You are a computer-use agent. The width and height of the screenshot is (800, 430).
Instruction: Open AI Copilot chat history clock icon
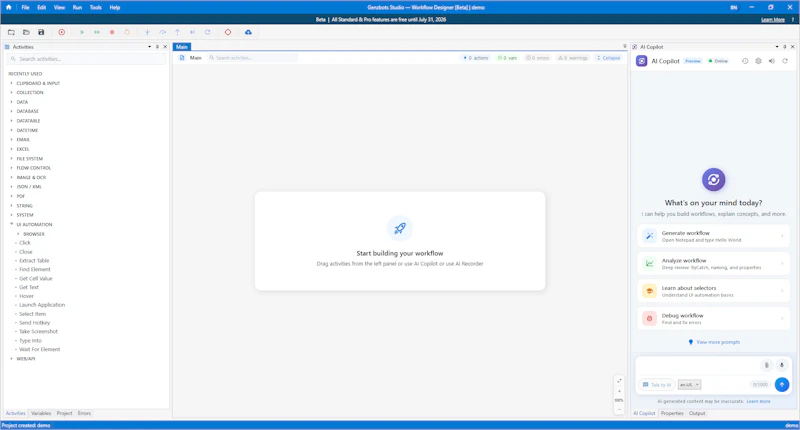[x=745, y=61]
